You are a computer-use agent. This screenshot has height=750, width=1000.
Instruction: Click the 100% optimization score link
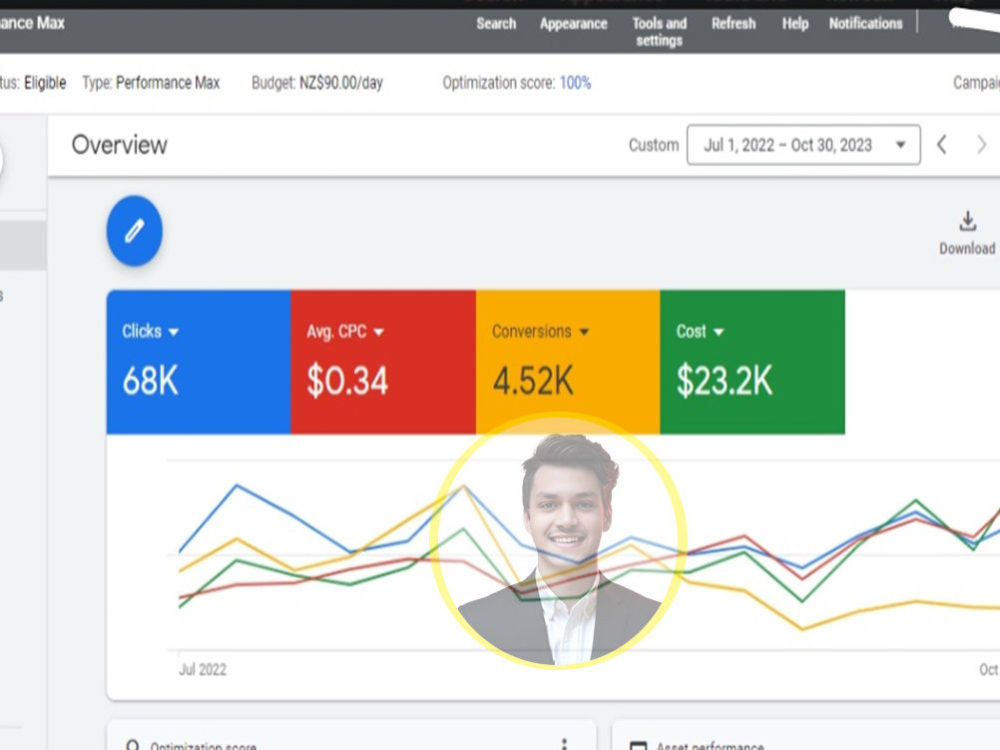(x=575, y=83)
